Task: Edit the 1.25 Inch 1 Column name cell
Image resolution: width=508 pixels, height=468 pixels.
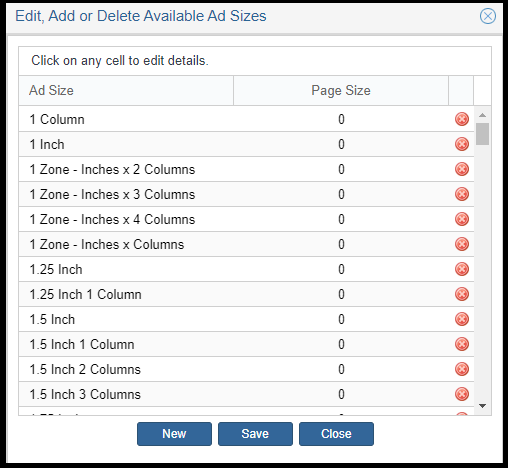Action: coord(126,294)
